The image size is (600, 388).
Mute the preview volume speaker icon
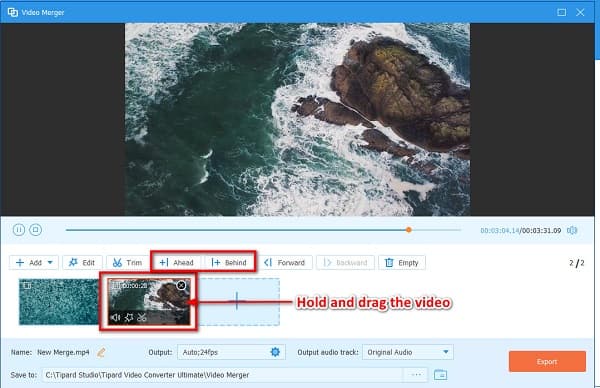click(x=572, y=230)
